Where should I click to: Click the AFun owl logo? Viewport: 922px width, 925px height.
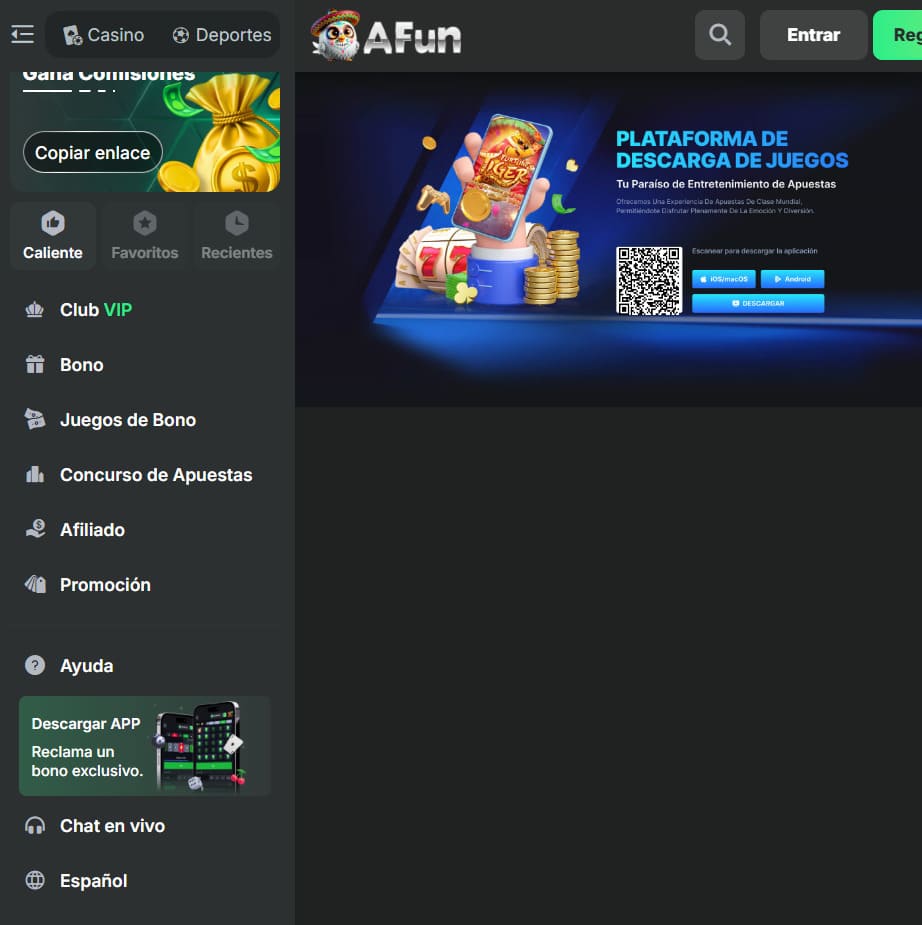coord(386,36)
